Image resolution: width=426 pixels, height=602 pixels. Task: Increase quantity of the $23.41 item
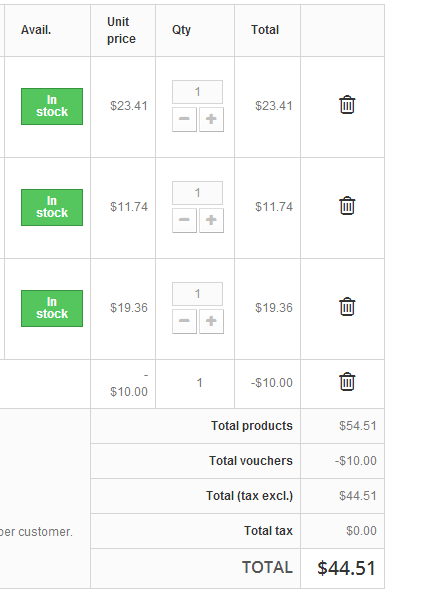click(211, 119)
